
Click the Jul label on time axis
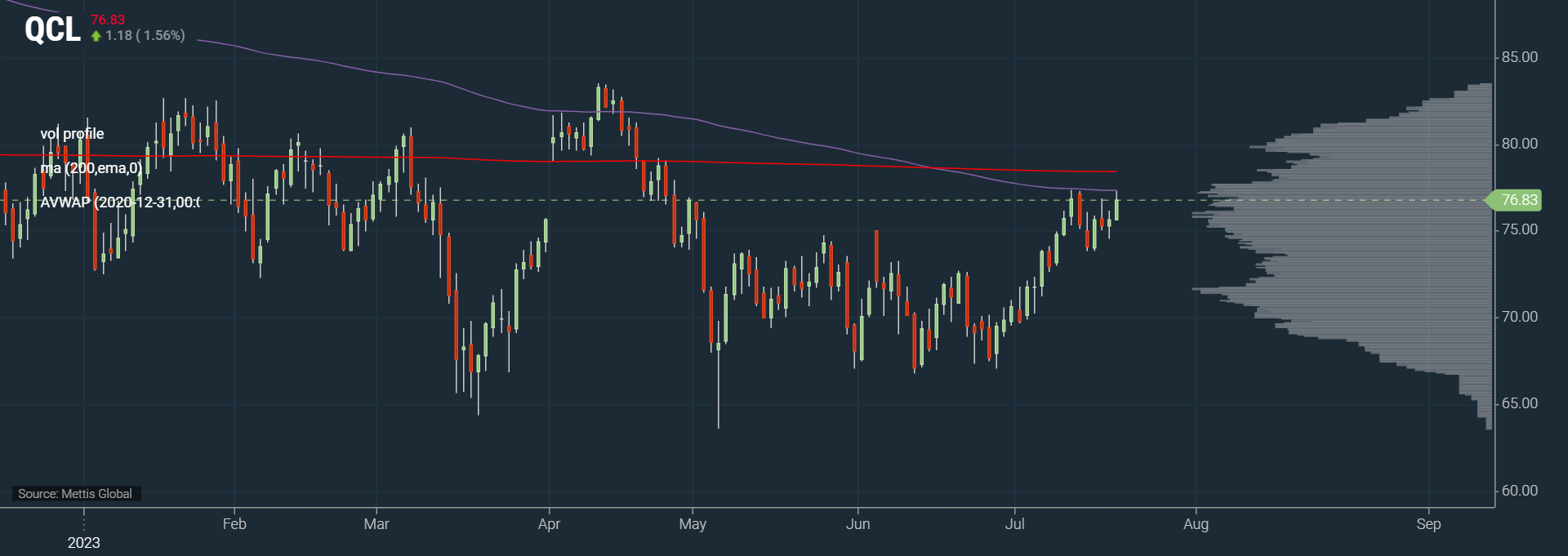click(x=1015, y=524)
